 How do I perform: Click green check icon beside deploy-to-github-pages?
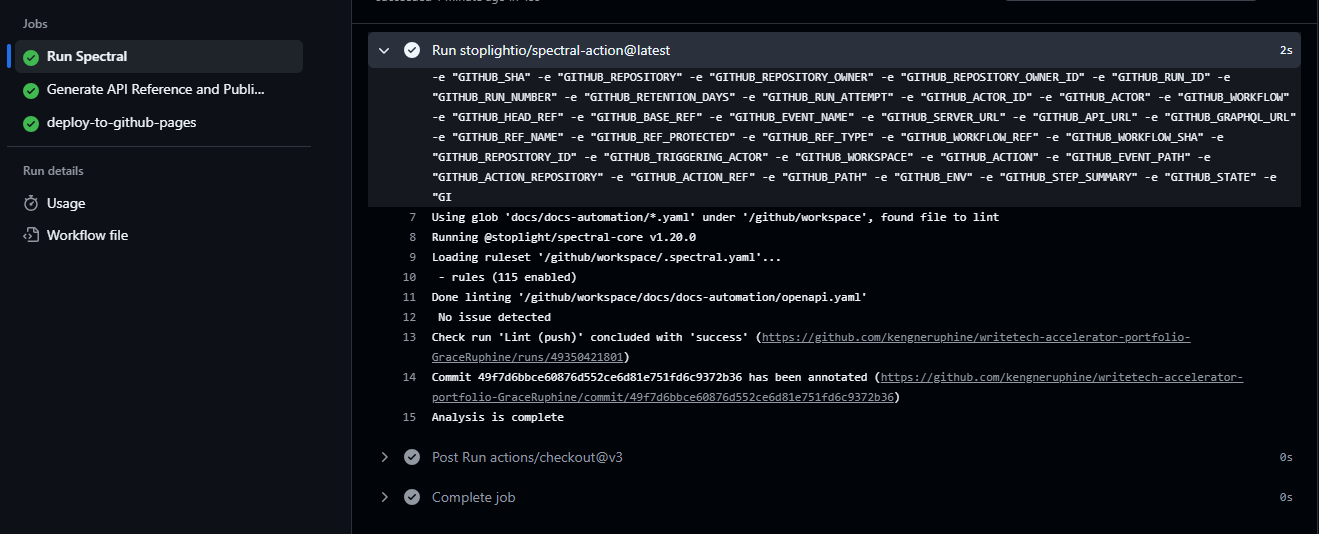click(31, 123)
